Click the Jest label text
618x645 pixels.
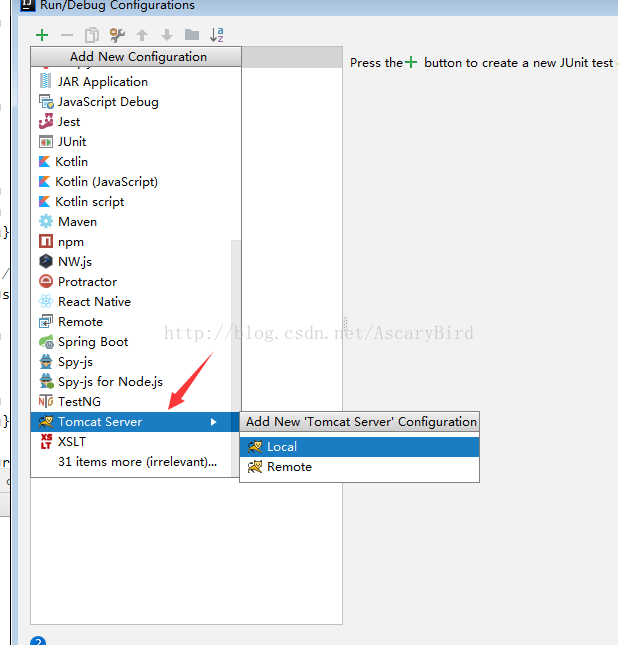[69, 122]
